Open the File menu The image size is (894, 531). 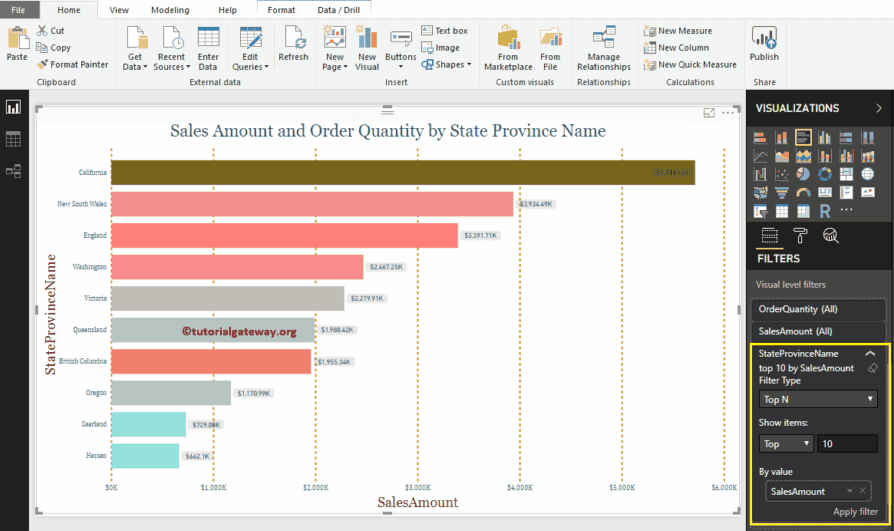click(19, 10)
